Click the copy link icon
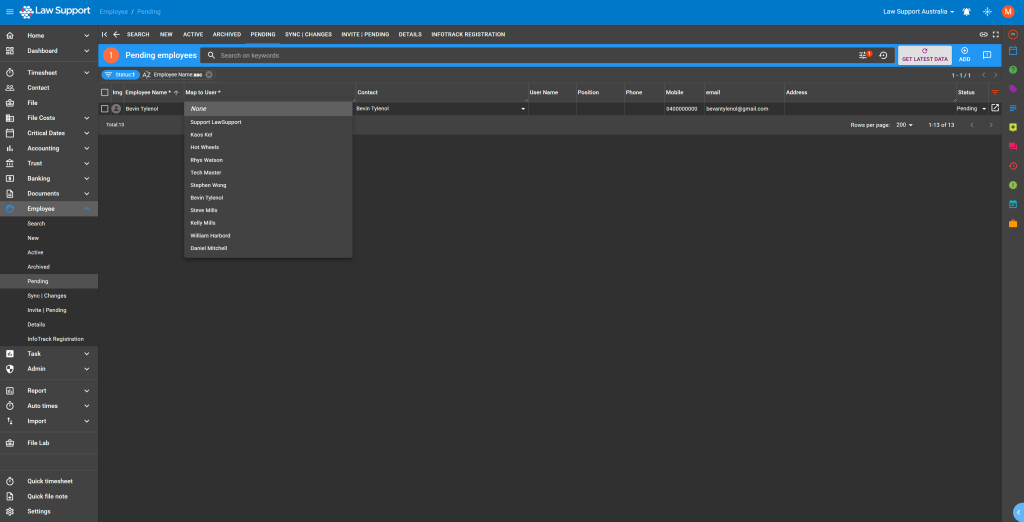Image resolution: width=1024 pixels, height=522 pixels. pyautogui.click(x=983, y=34)
